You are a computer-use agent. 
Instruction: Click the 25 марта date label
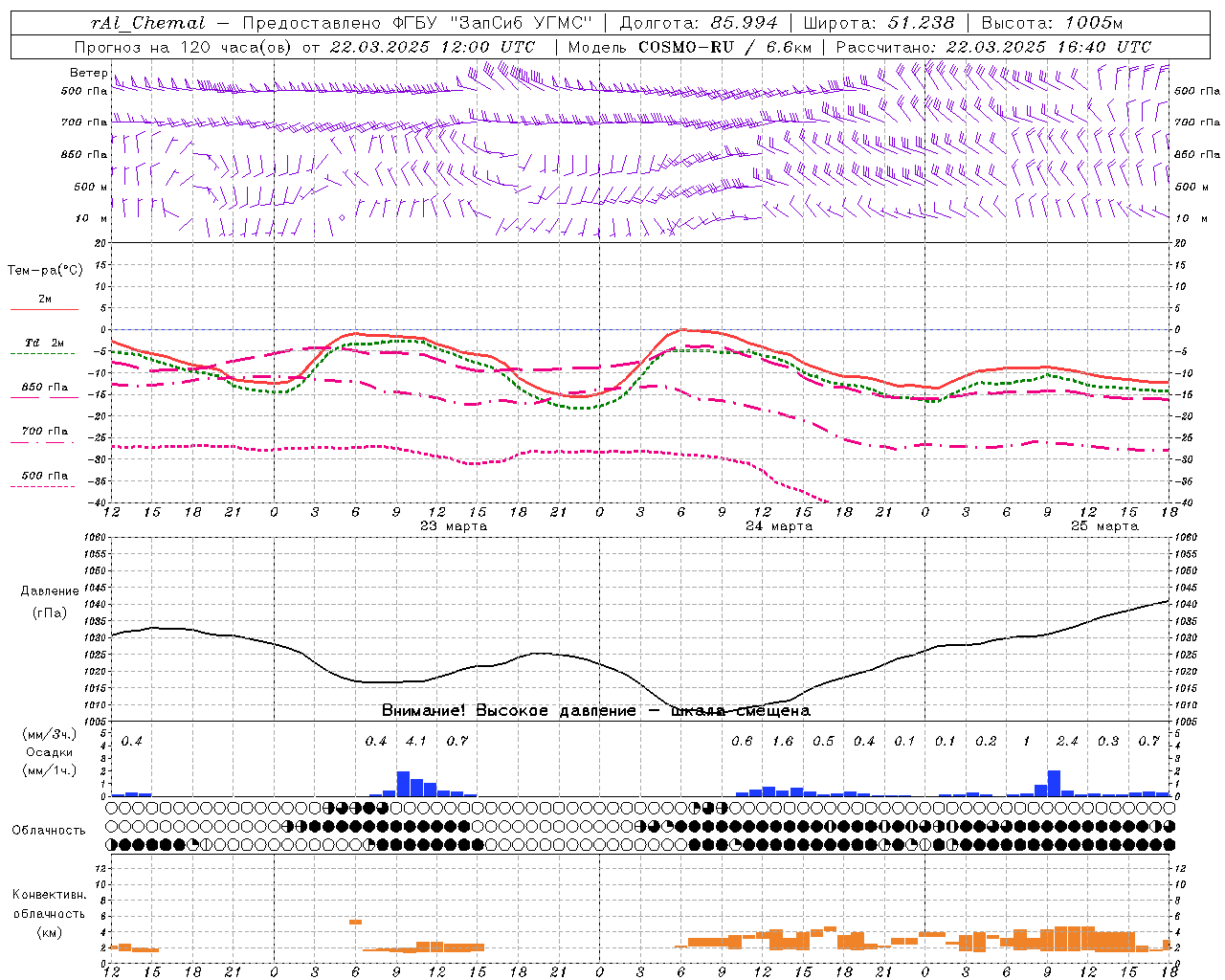pyautogui.click(x=1104, y=526)
